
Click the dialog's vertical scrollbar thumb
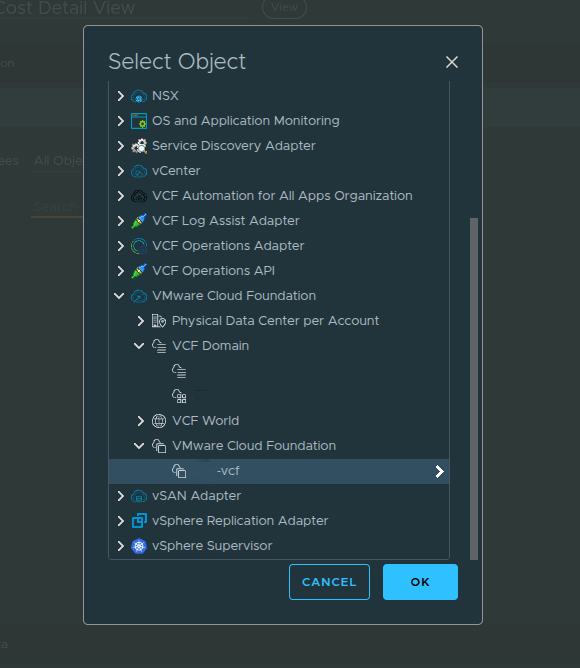pyautogui.click(x=473, y=389)
